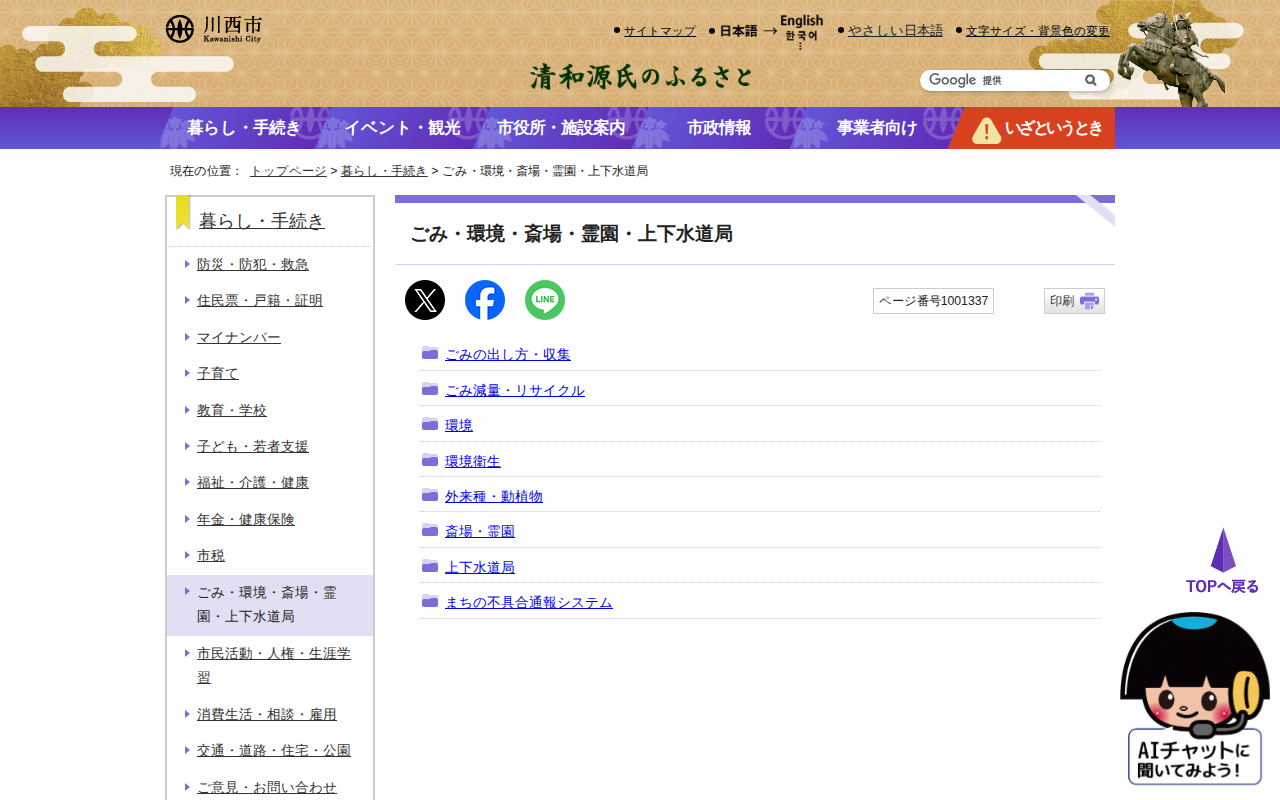Open the AI chat mascot assistant
Image resolution: width=1280 pixels, height=800 pixels.
[x=1194, y=700]
